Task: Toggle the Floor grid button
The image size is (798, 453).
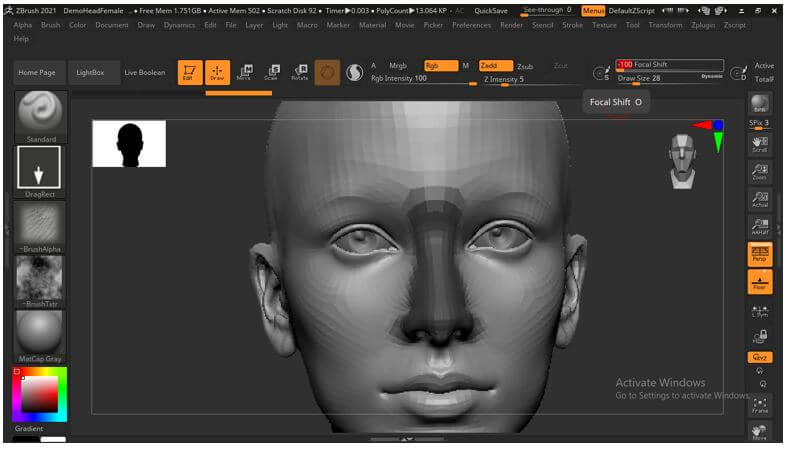Action: [x=760, y=282]
